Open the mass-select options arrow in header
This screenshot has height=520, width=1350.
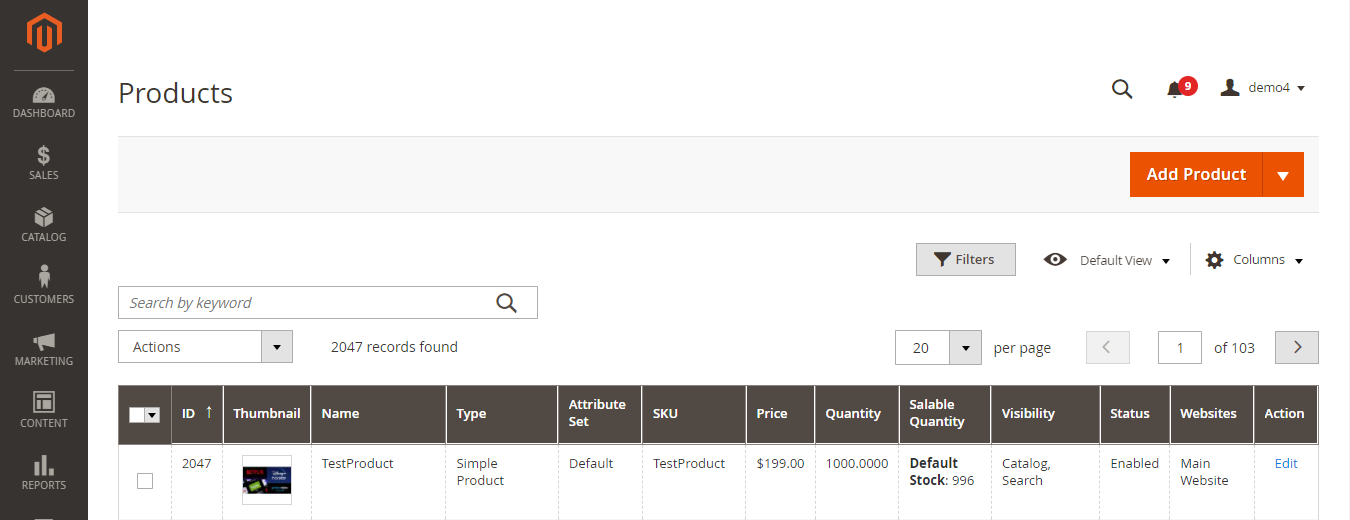click(x=153, y=415)
